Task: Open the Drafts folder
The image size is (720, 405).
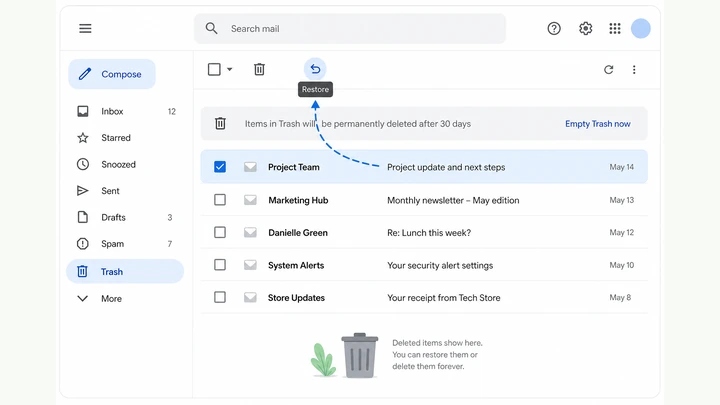Action: pos(126,217)
